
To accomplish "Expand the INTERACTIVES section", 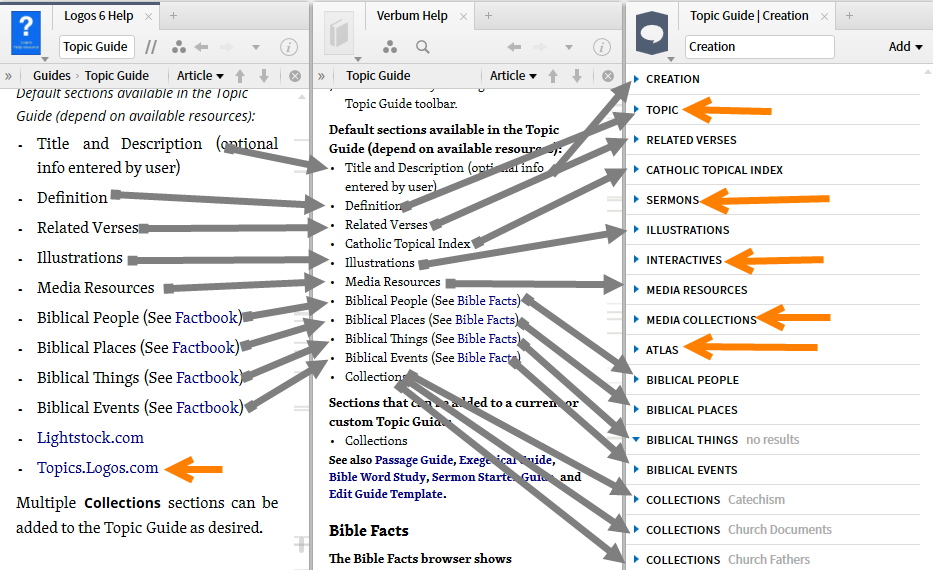I will click(x=636, y=260).
